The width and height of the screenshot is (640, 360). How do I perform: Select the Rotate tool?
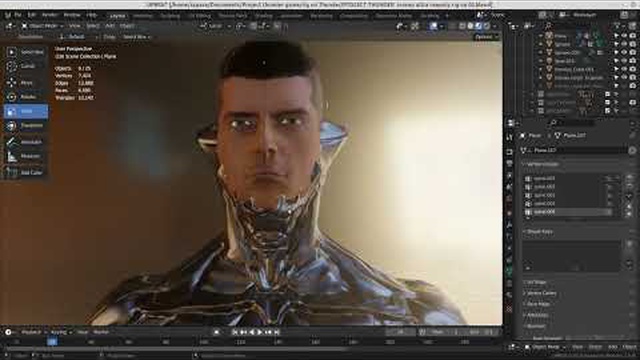tap(26, 97)
